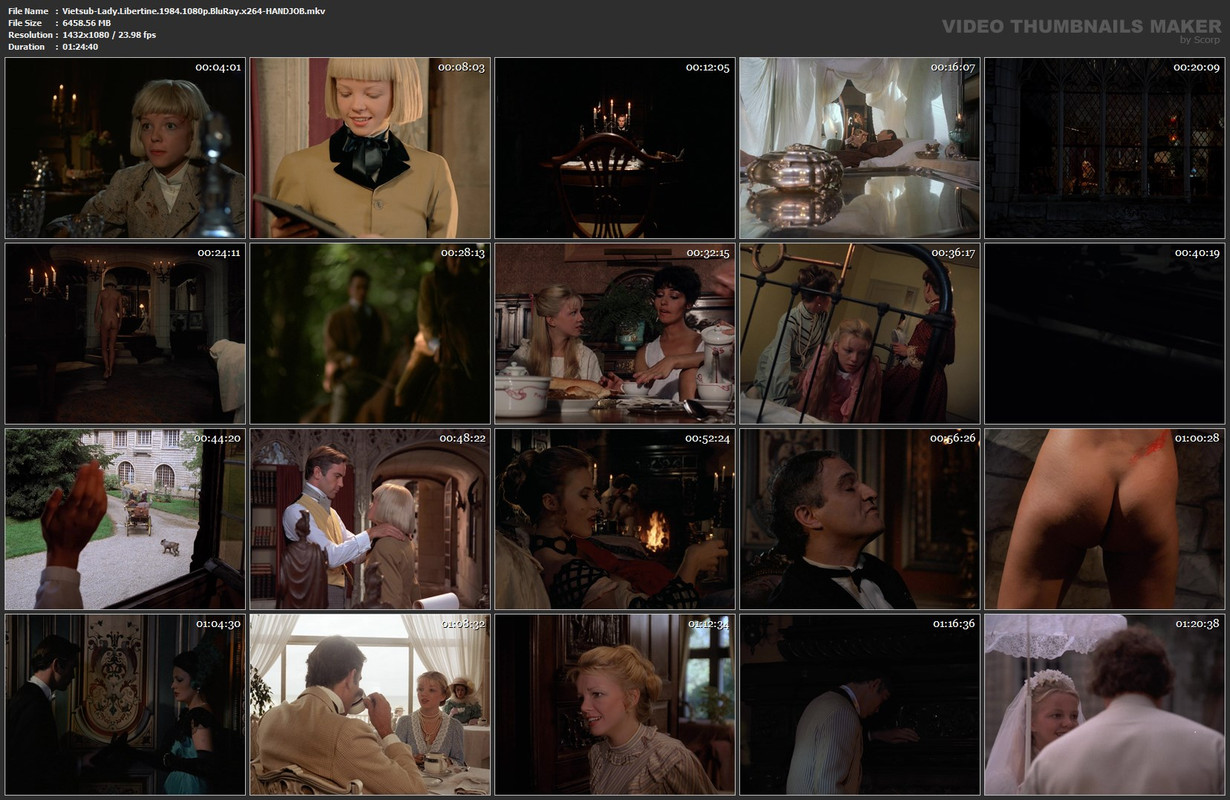
Task: Click the thumbnail stamped 01:00:28
Action: (1105, 520)
